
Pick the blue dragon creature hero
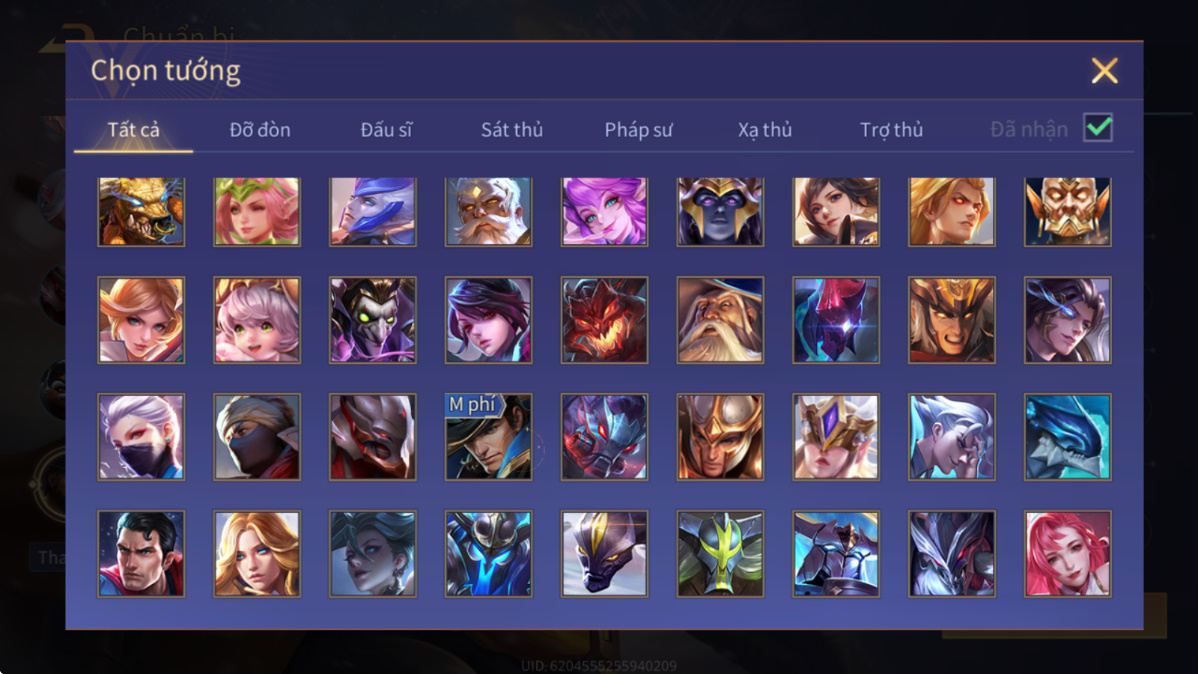[1067, 437]
